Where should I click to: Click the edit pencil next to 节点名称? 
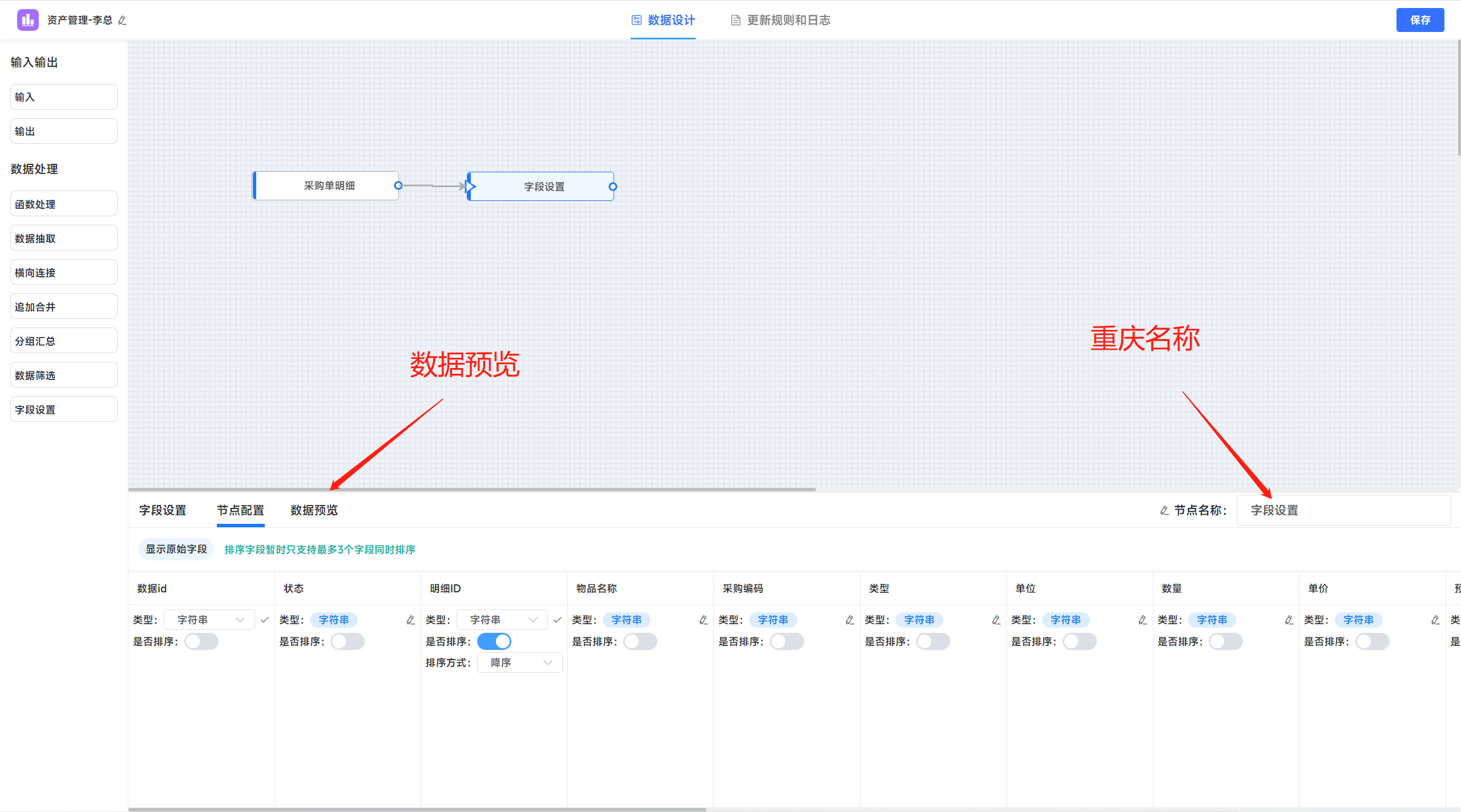(x=1165, y=510)
